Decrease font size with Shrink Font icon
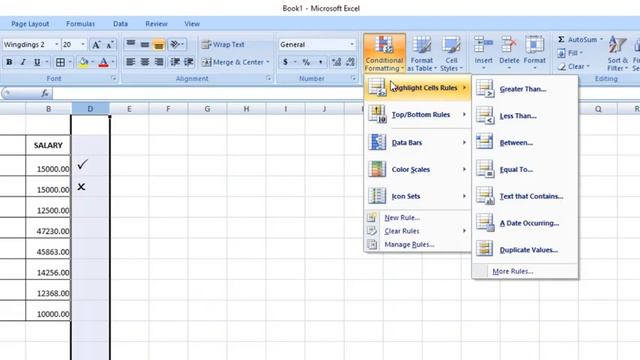Viewport: 640px width, 360px height. [110, 44]
